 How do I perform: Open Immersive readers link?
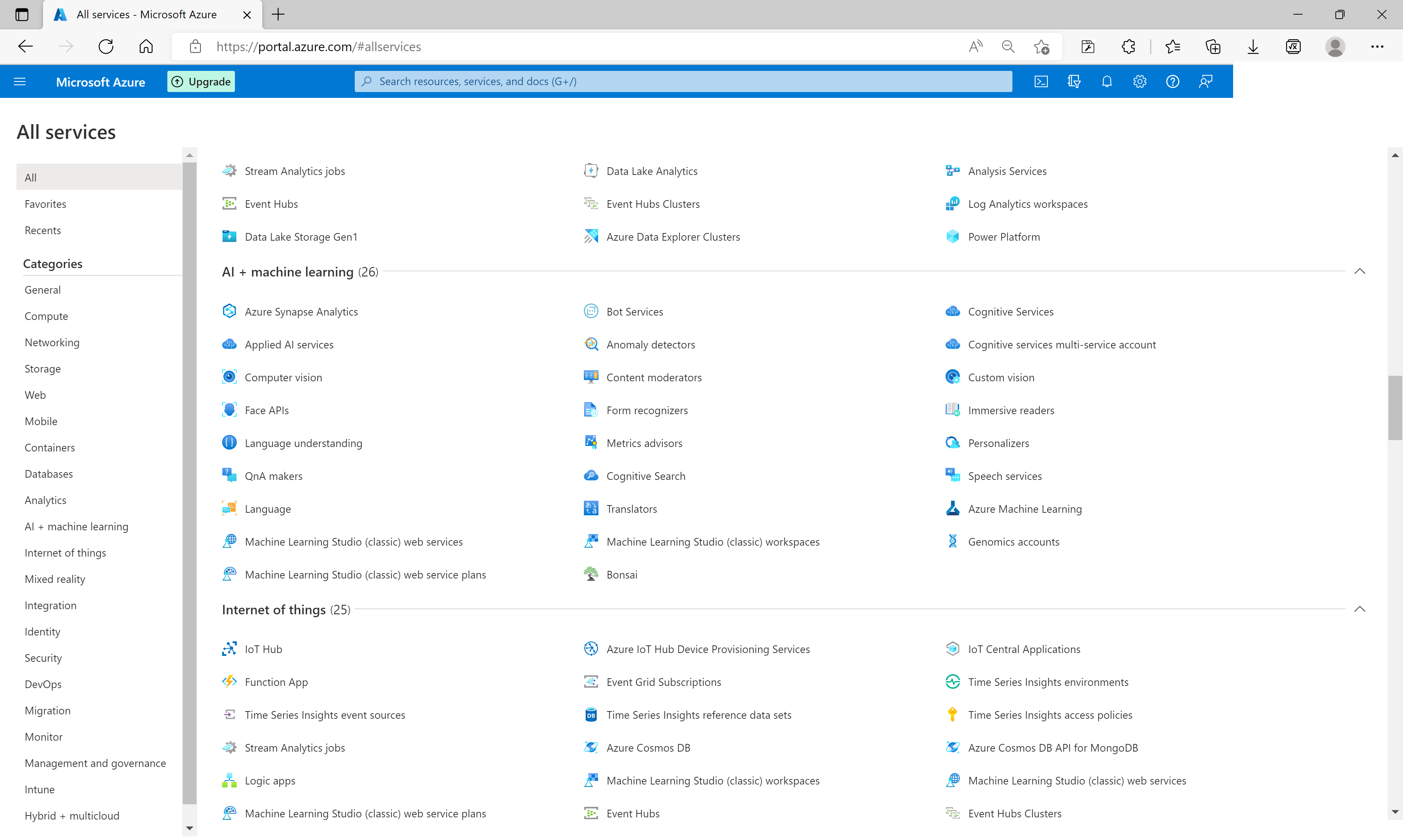[1011, 410]
